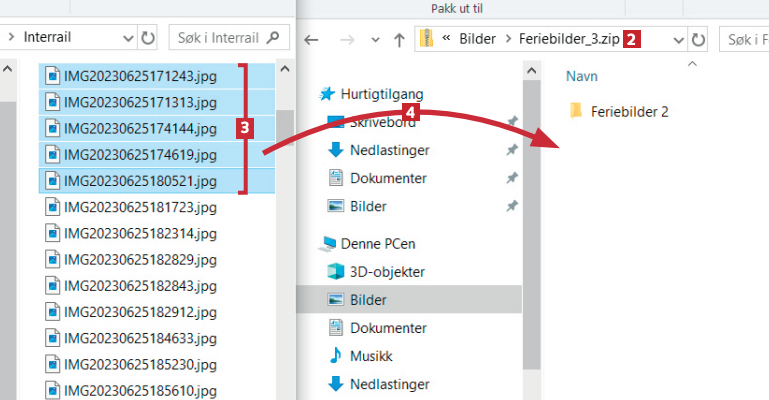Click the Søk i Interrail search field
Viewport: 769px width, 400px height.
pyautogui.click(x=229, y=38)
